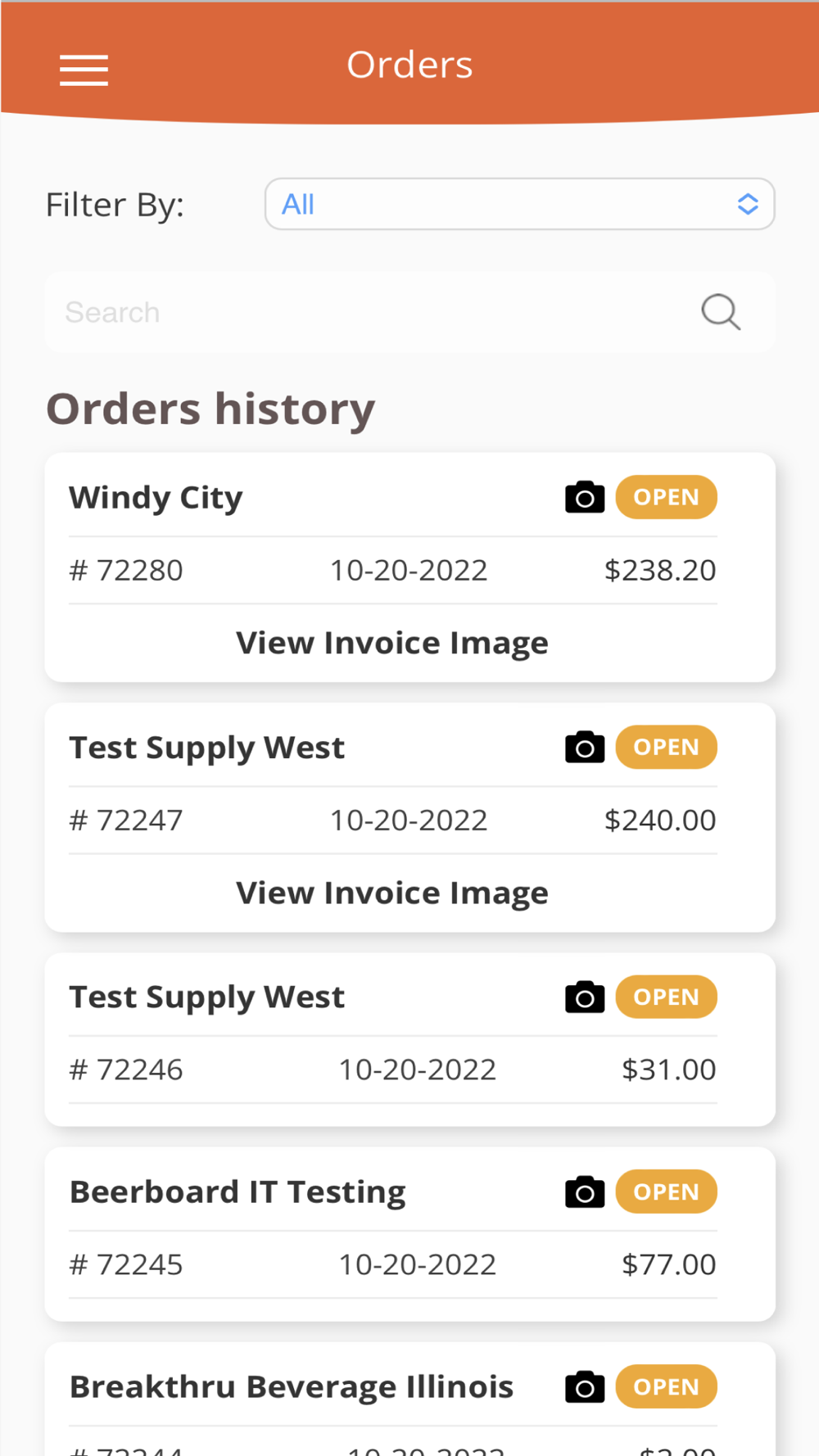
Task: Tap camera icon on Windy City order
Action: pyautogui.click(x=585, y=497)
